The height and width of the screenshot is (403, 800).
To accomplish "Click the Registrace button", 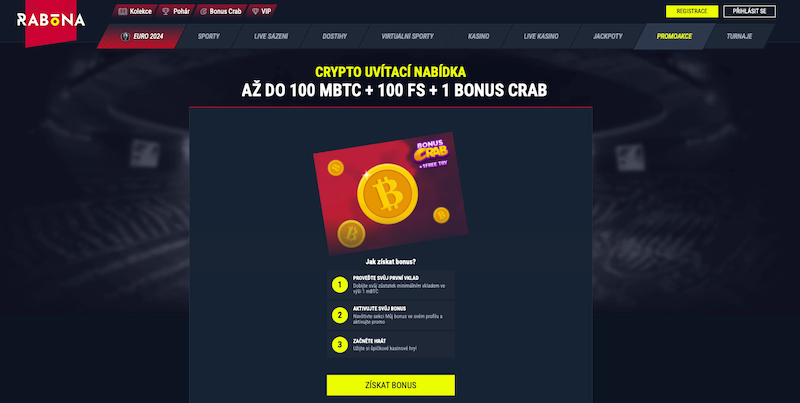I will click(692, 11).
